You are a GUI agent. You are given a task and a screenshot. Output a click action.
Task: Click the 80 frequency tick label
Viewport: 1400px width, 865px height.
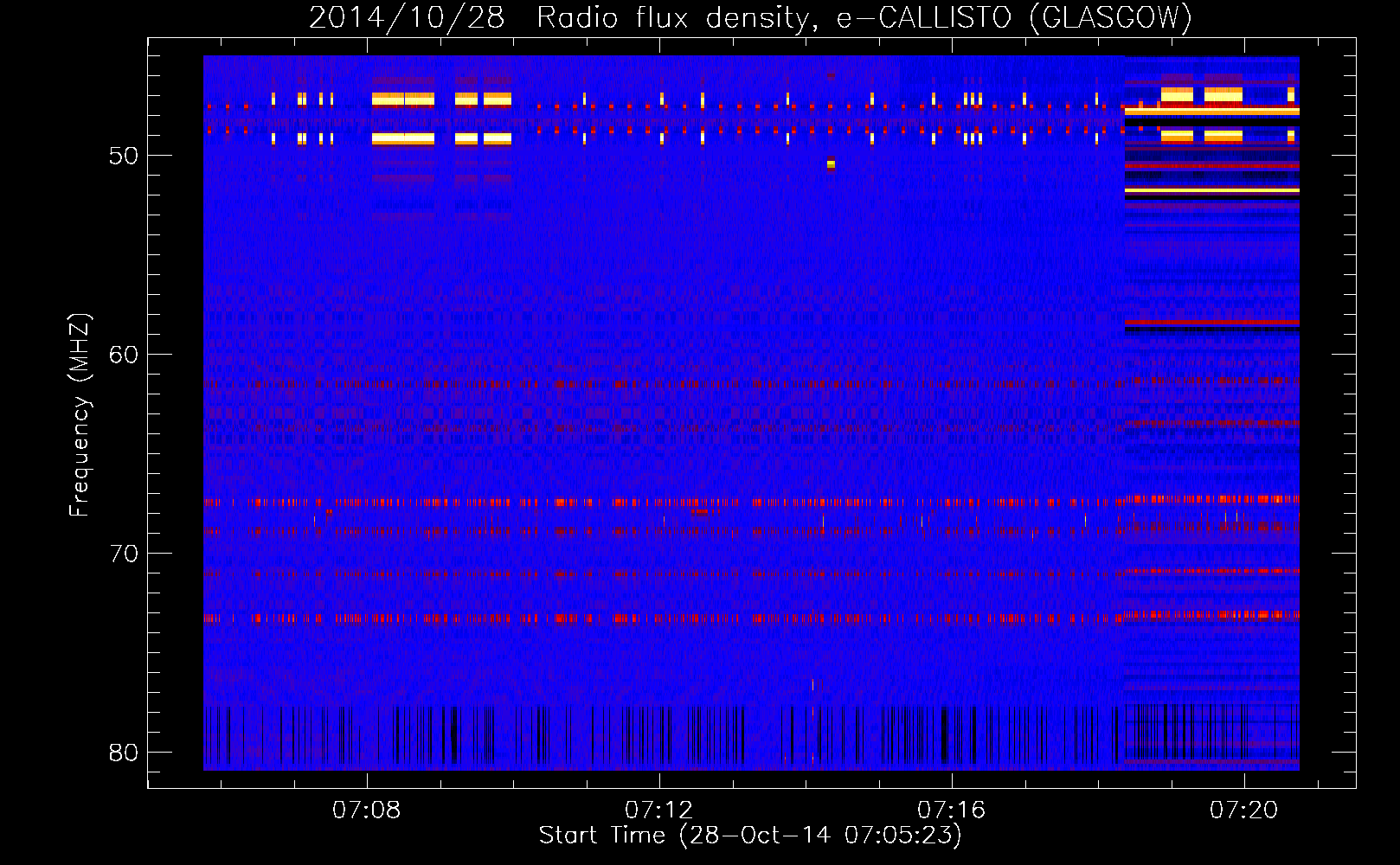(x=124, y=753)
